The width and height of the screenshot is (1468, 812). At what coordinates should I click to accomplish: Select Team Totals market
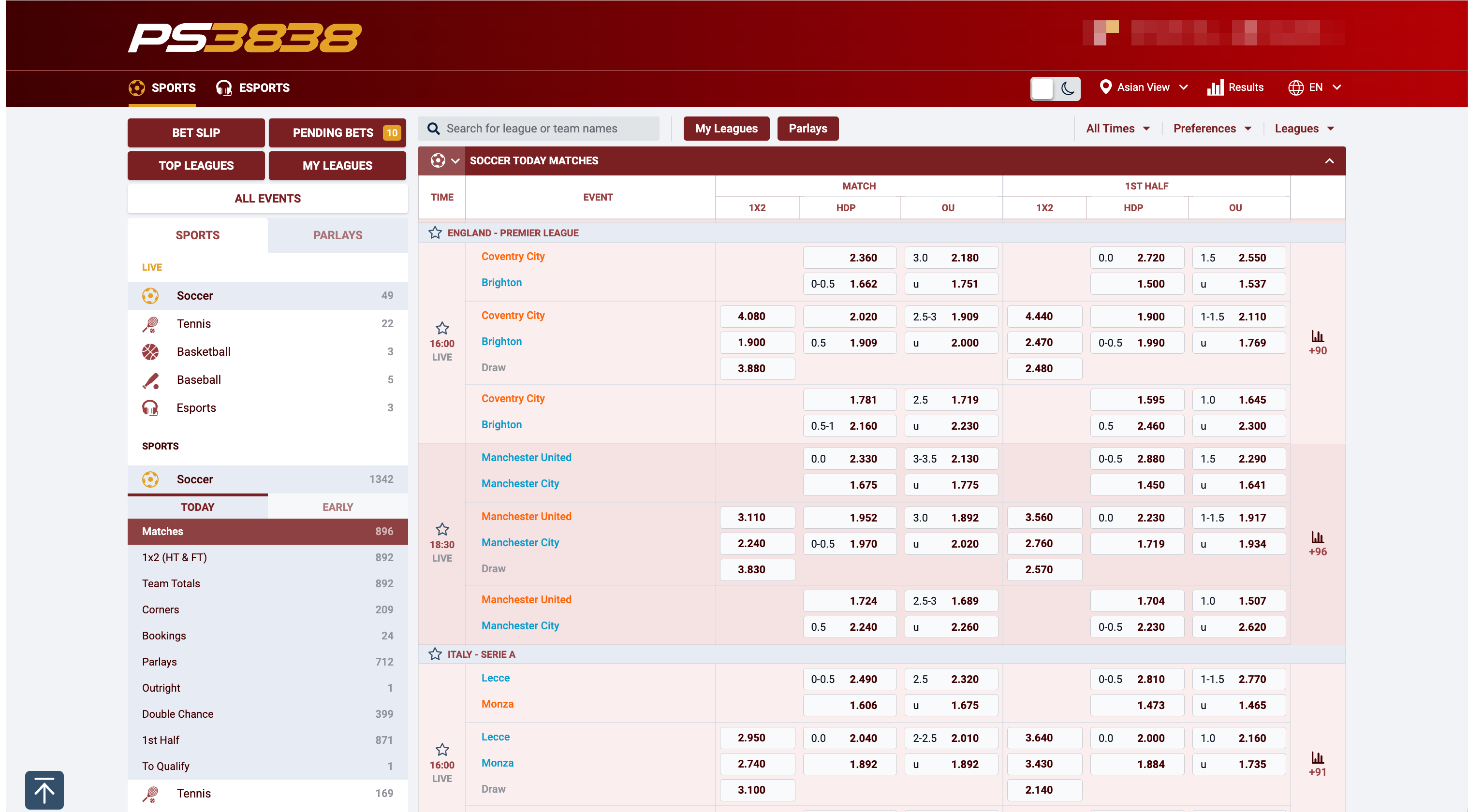268,584
